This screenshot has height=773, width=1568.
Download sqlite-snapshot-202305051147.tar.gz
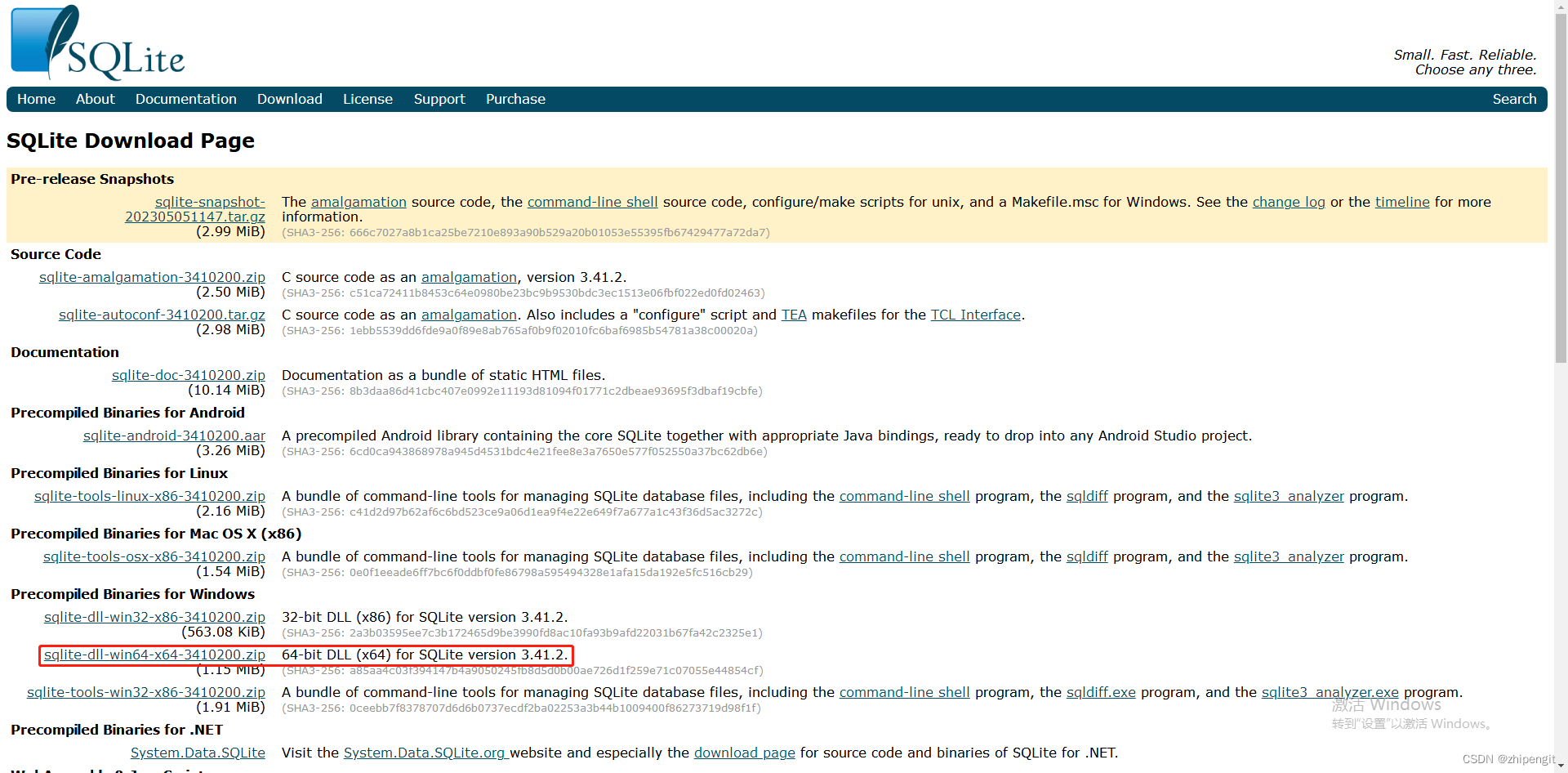pyautogui.click(x=195, y=209)
